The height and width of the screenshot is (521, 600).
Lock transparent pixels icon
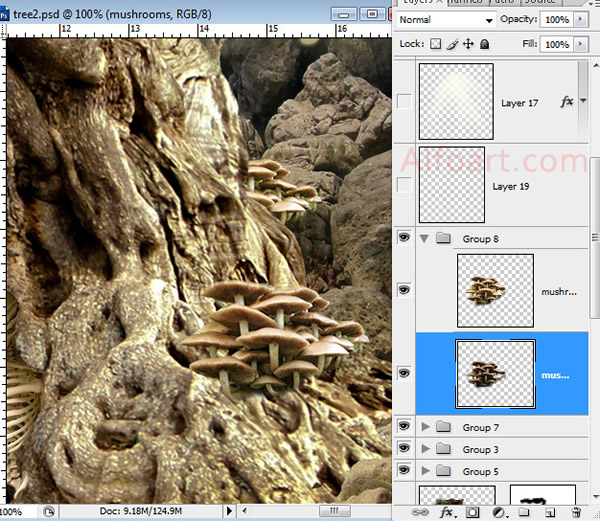[435, 44]
